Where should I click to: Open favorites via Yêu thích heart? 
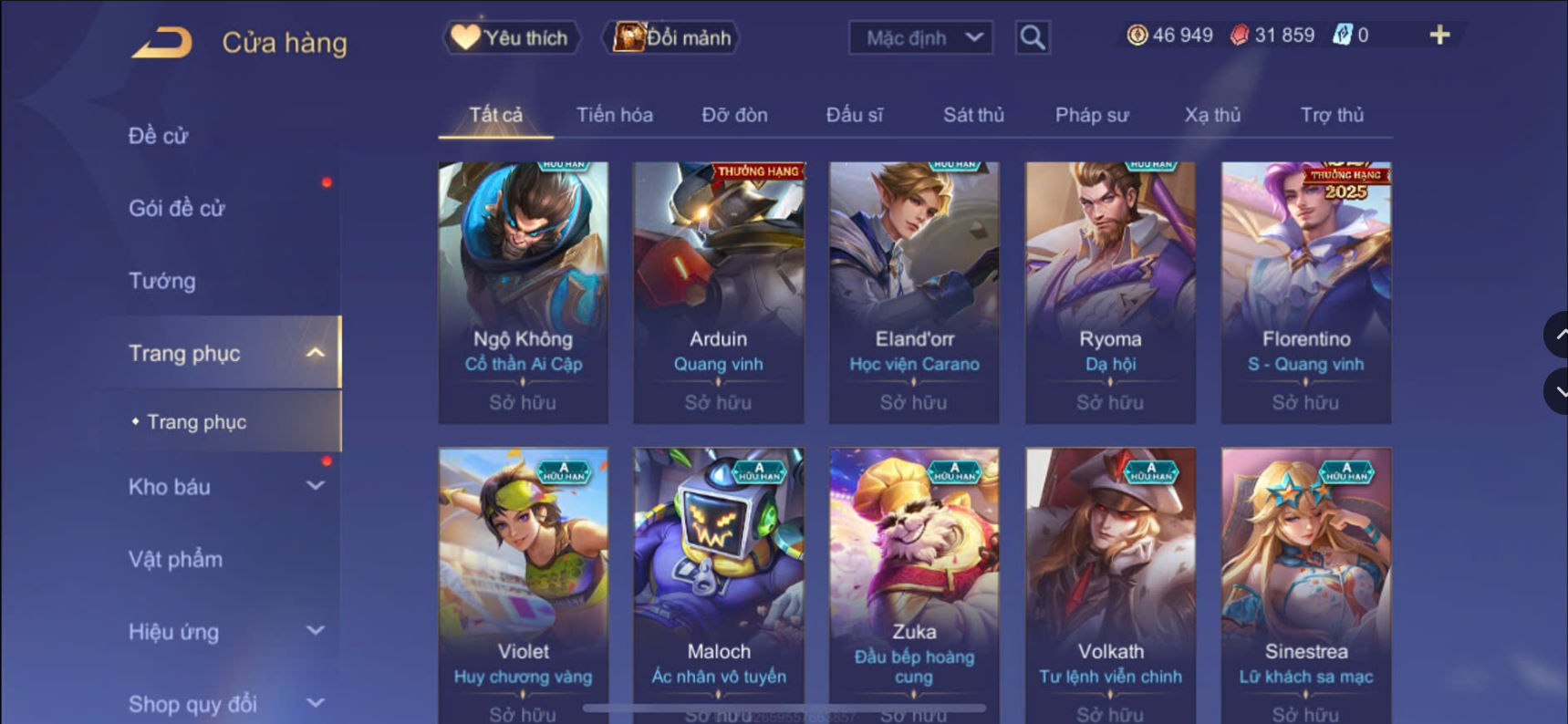(511, 37)
